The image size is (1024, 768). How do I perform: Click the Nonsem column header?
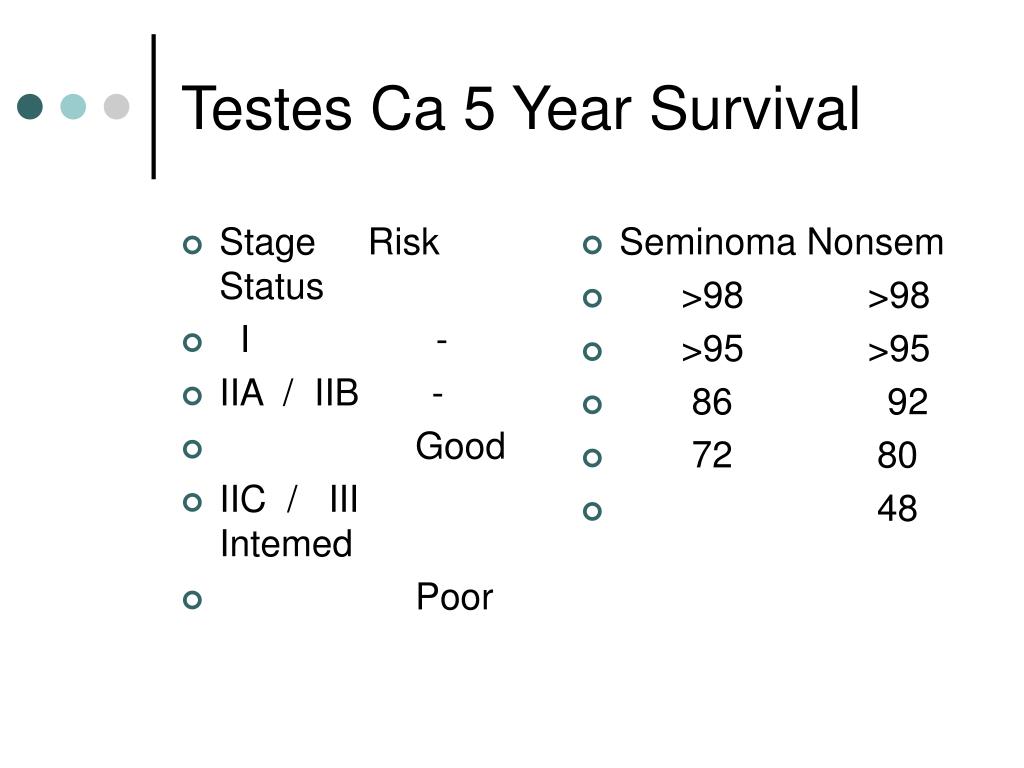876,242
